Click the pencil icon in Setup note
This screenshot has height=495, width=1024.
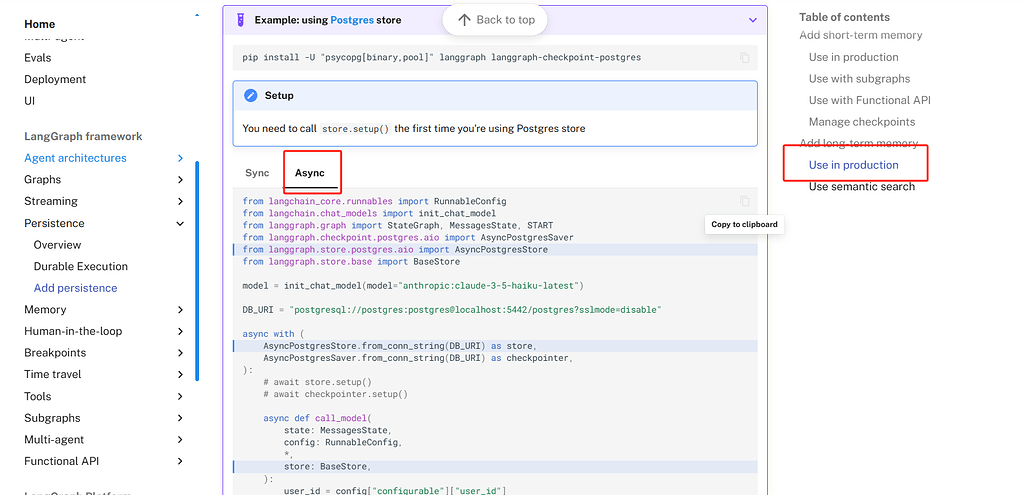coord(251,95)
